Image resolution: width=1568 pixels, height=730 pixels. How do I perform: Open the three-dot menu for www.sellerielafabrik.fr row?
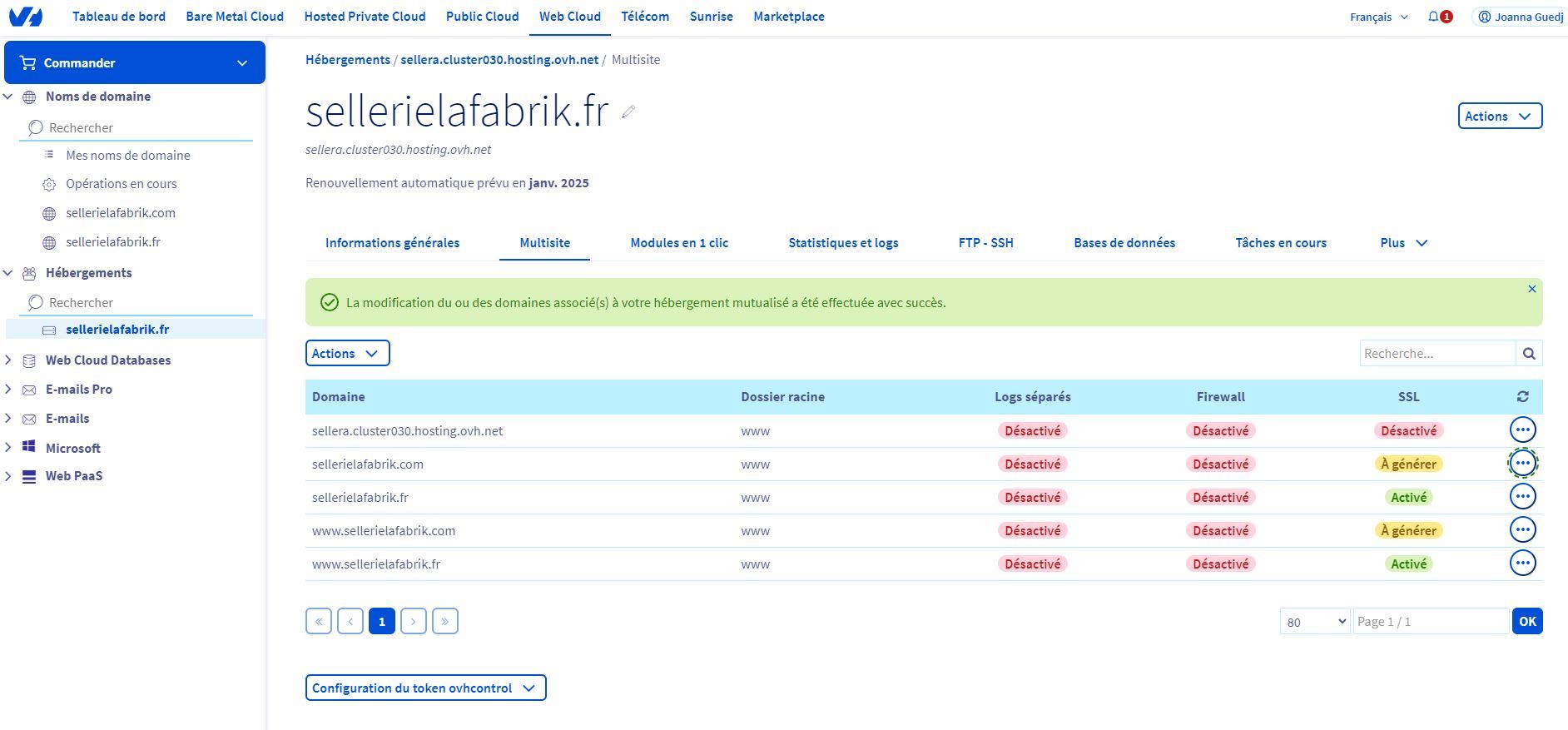[x=1522, y=564]
